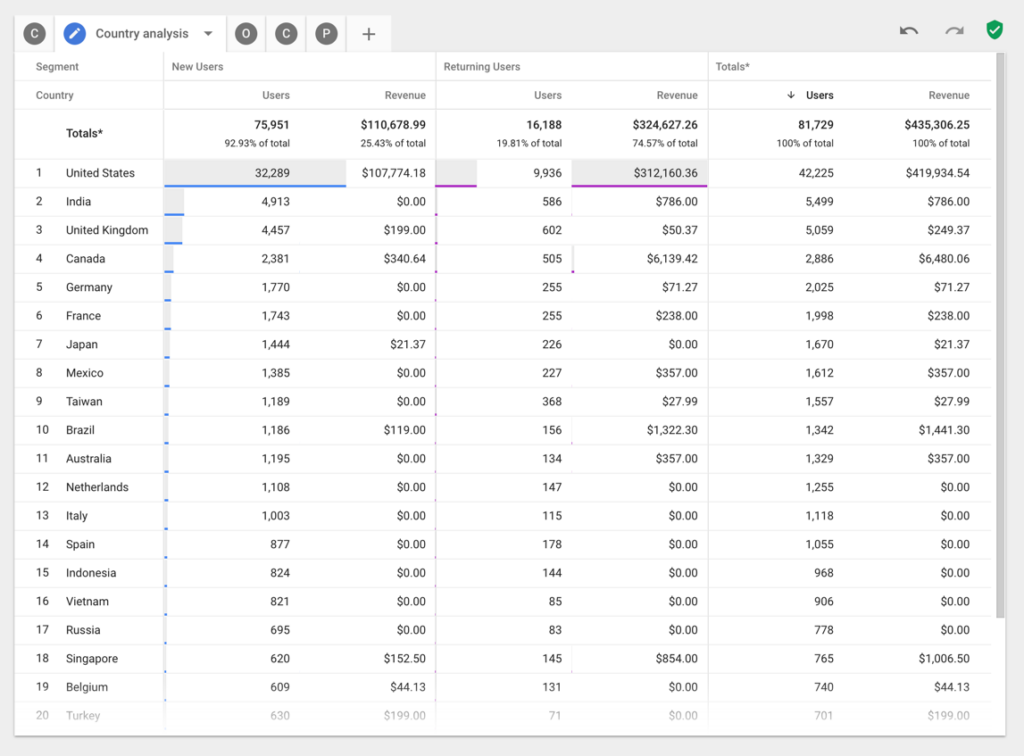Switch to the P circle tab
1024x756 pixels.
326,34
